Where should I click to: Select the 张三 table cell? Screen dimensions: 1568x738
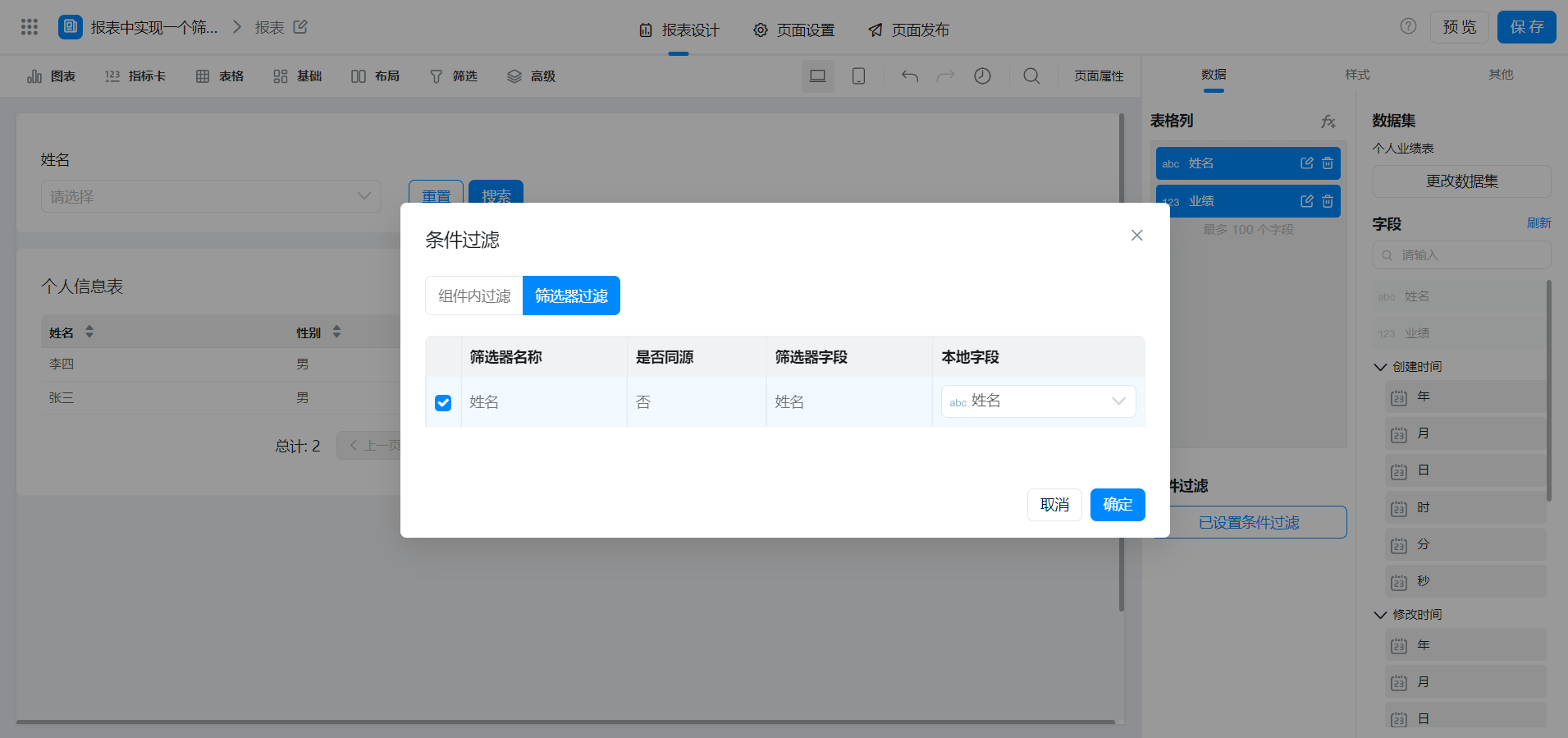(x=62, y=398)
